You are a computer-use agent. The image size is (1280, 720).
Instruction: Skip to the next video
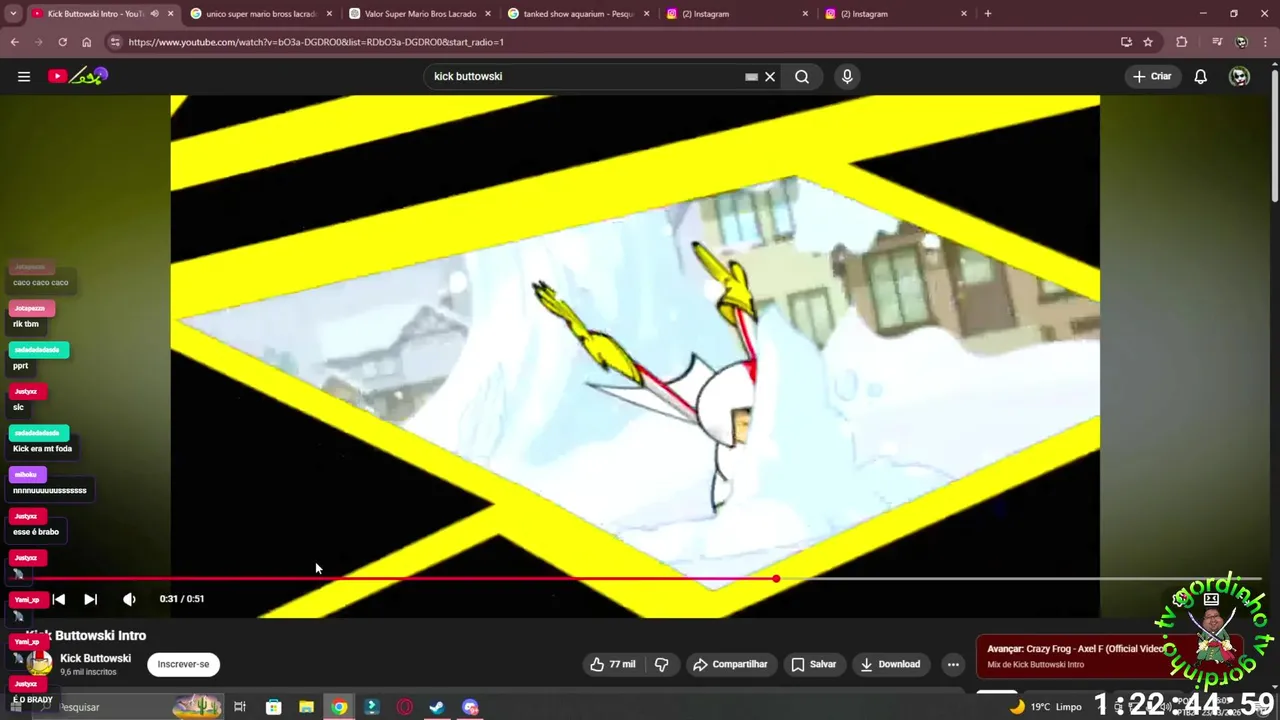pyautogui.click(x=91, y=599)
